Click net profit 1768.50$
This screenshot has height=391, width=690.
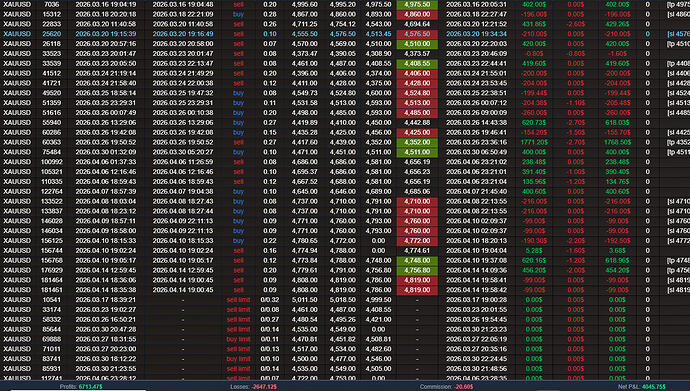pyautogui.click(x=617, y=142)
